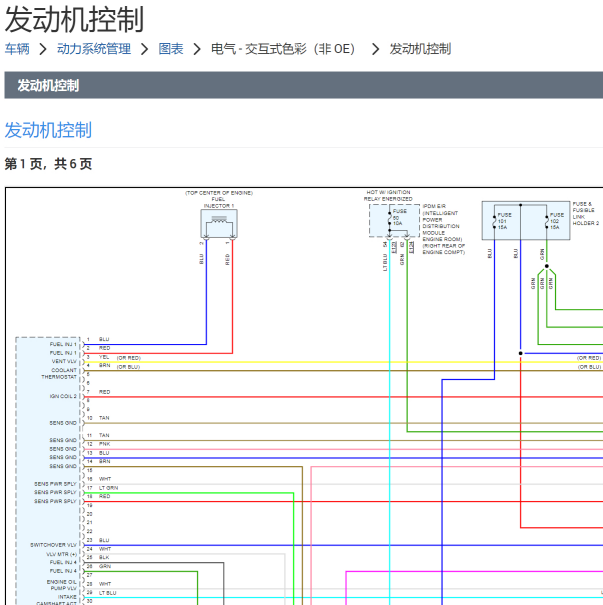Click the BRN wire label at pin 14
This screenshot has height=605, width=603.
coord(104,461)
